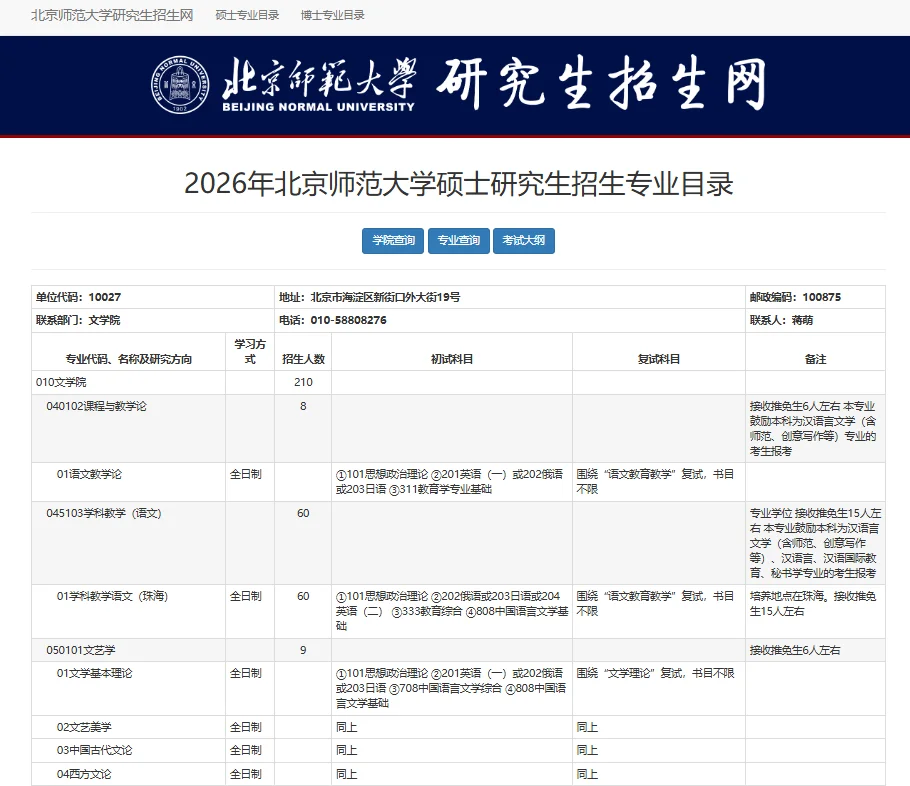The width and height of the screenshot is (910, 786).
Task: Click 全日制 in the 学科教学语文（珠海） row
Action: coord(245,596)
